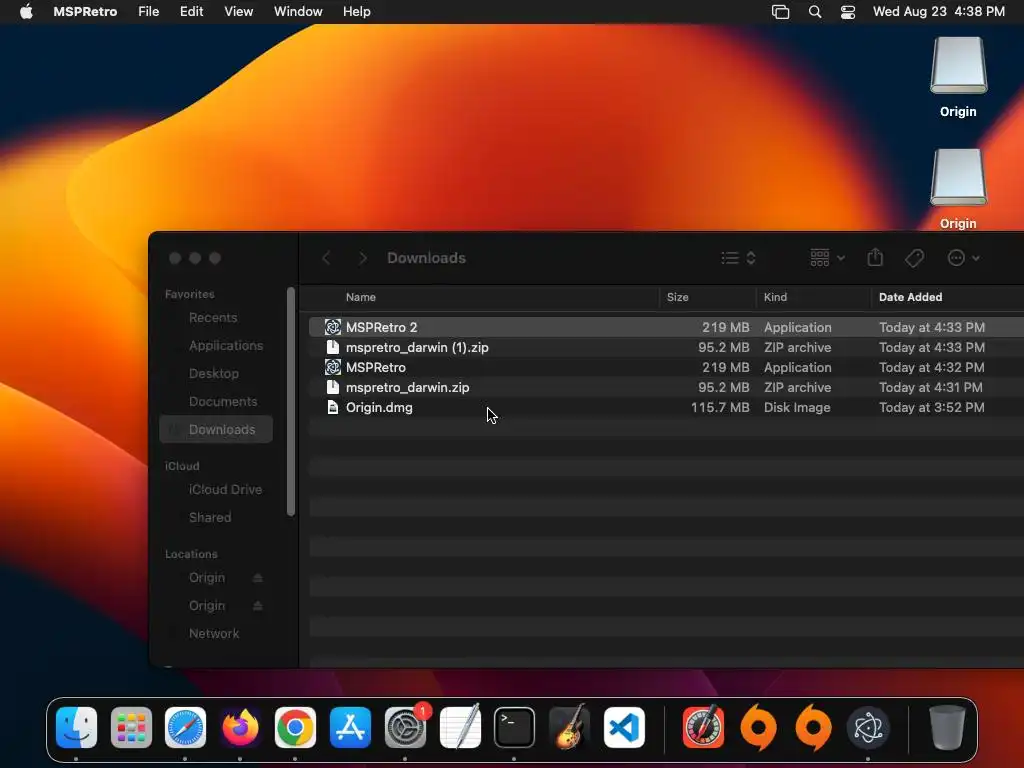Image resolution: width=1024 pixels, height=768 pixels.
Task: Change Finder list view option
Action: coord(738,258)
